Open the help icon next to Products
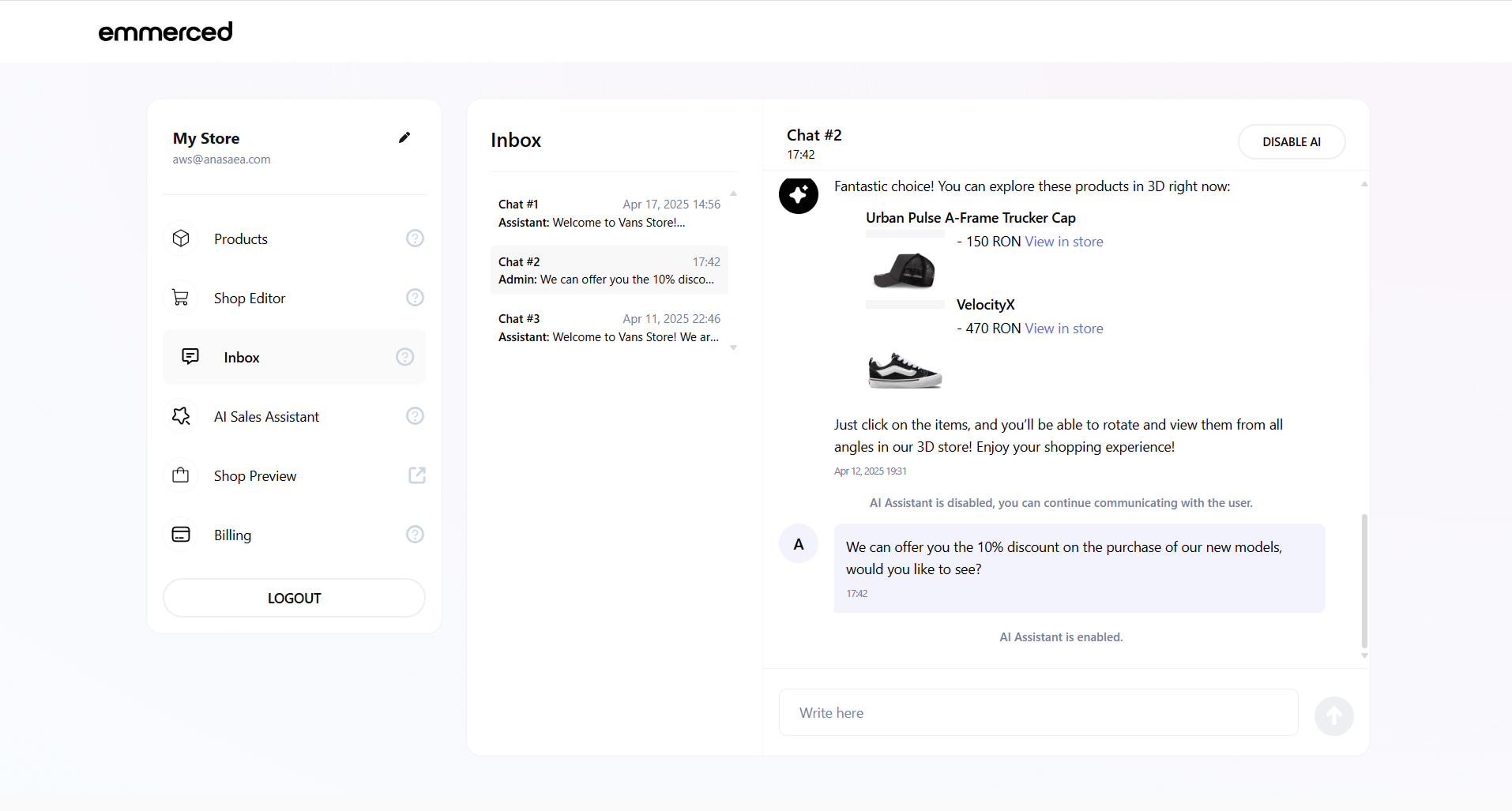 tap(415, 238)
